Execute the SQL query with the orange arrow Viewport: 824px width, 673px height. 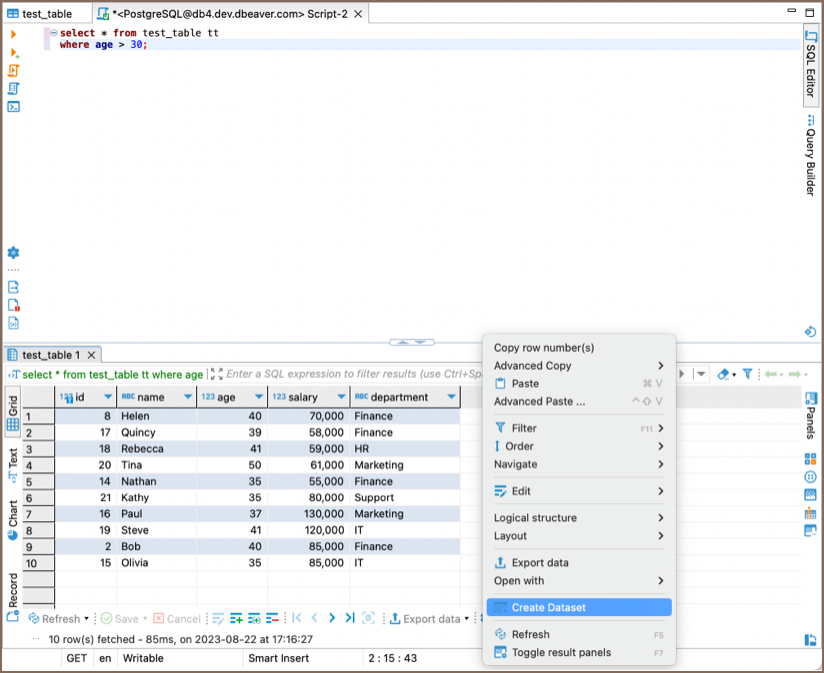click(x=14, y=34)
